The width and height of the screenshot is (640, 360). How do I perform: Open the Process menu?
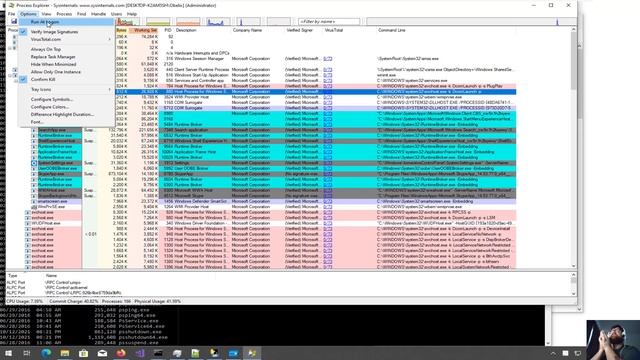(64, 14)
